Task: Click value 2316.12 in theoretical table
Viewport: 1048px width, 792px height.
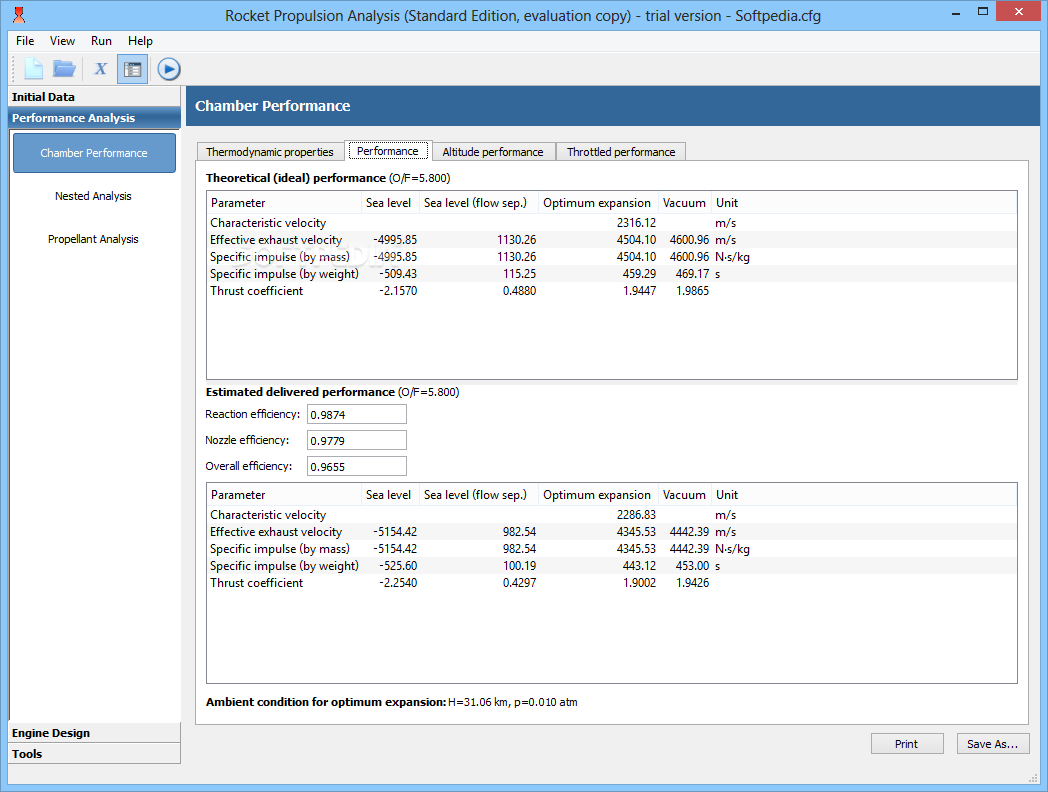Action: (636, 223)
